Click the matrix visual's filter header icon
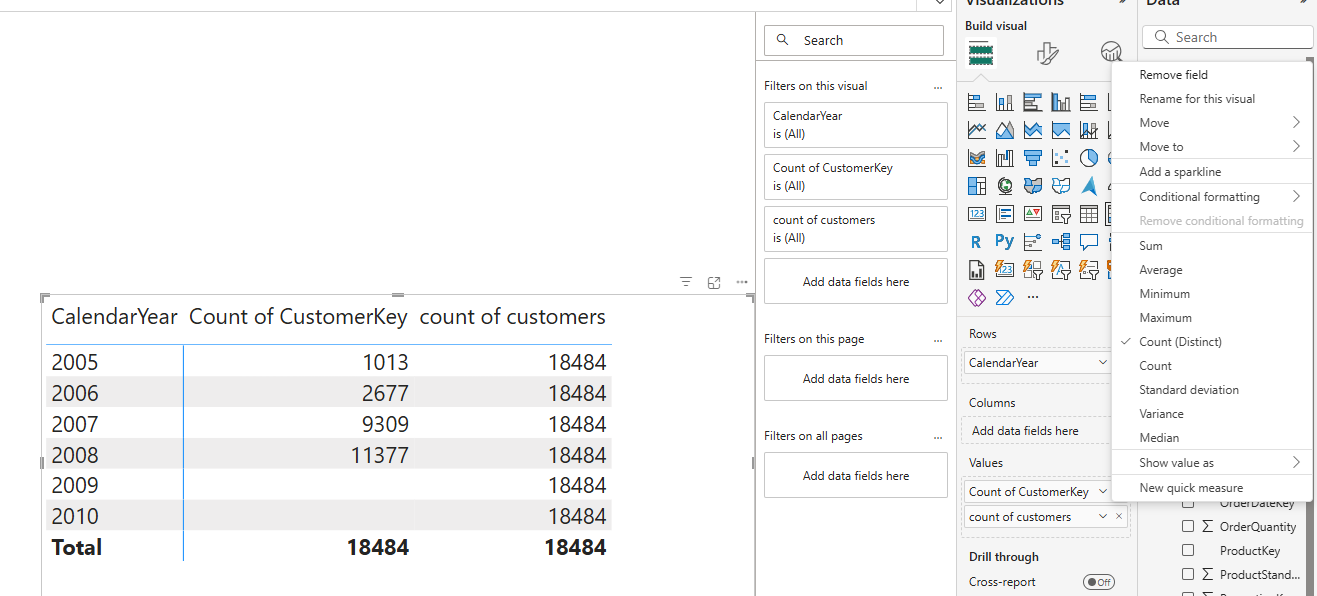1317x596 pixels. click(686, 283)
